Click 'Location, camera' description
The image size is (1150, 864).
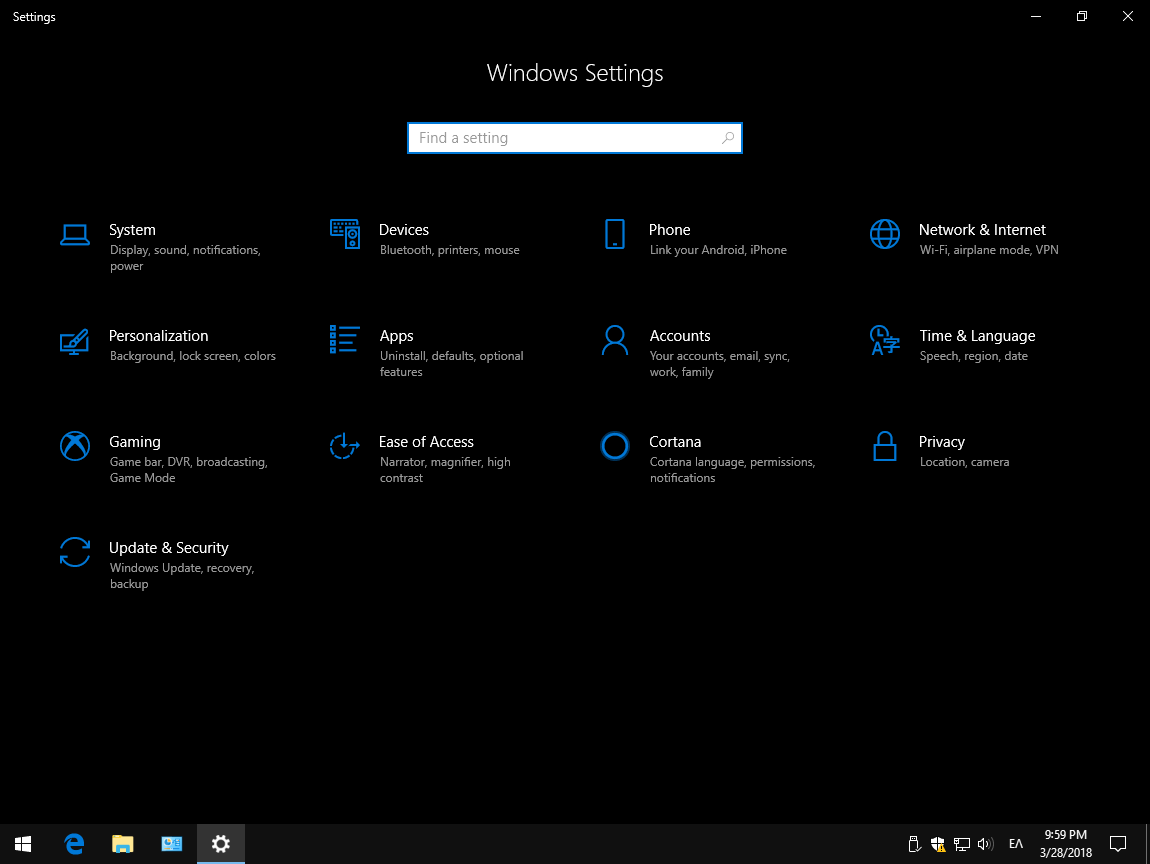point(964,462)
